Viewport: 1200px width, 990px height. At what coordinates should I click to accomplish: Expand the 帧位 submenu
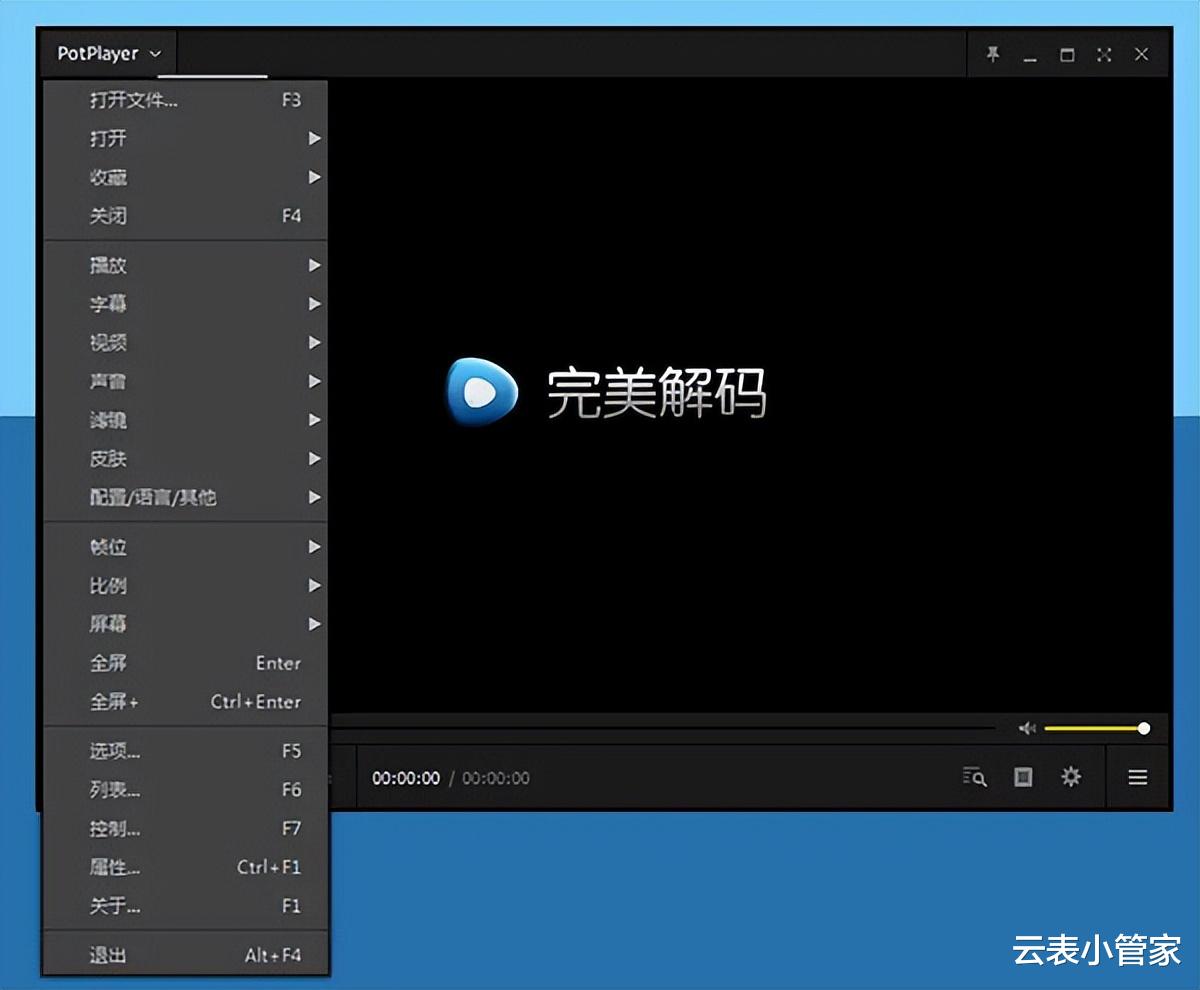tap(186, 547)
